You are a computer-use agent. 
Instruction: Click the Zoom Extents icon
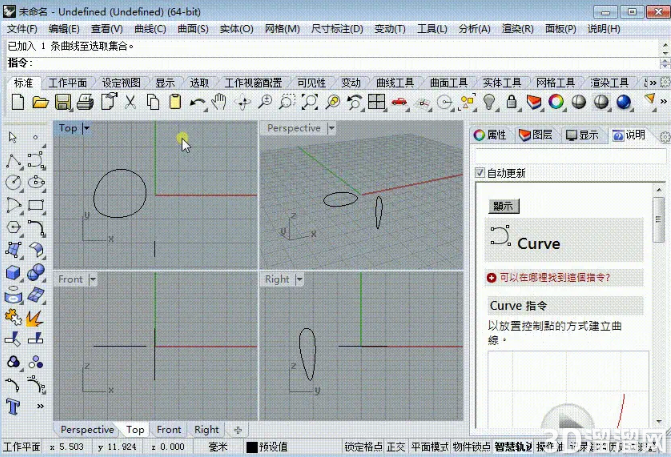[x=310, y=102]
